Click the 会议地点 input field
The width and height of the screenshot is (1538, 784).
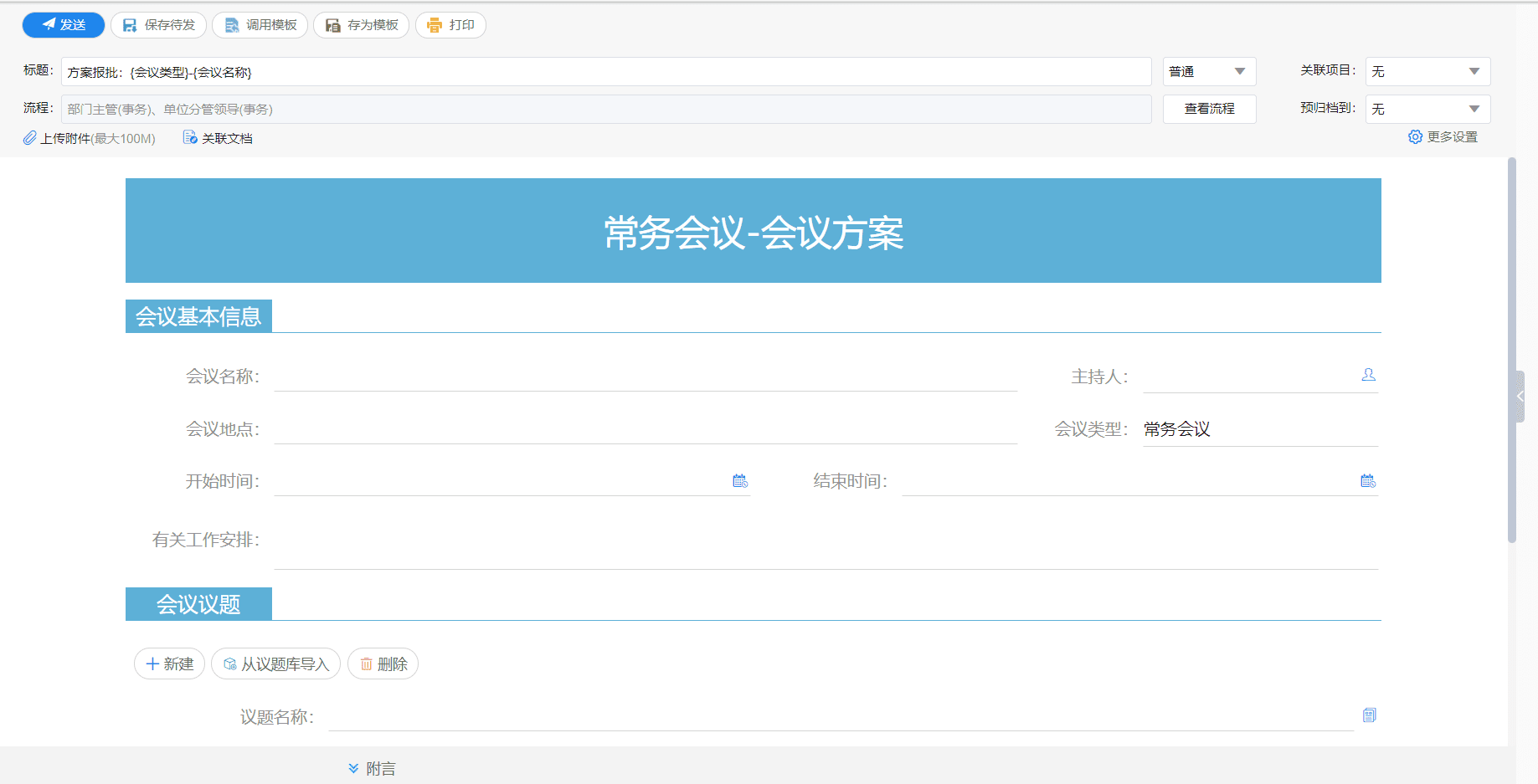click(x=646, y=429)
